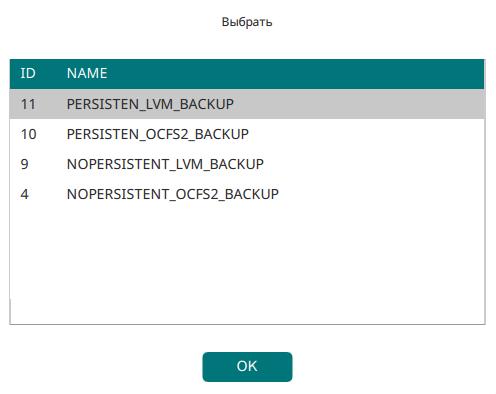Sort list by the ID column header
The width and height of the screenshot is (496, 394).
(x=28, y=73)
